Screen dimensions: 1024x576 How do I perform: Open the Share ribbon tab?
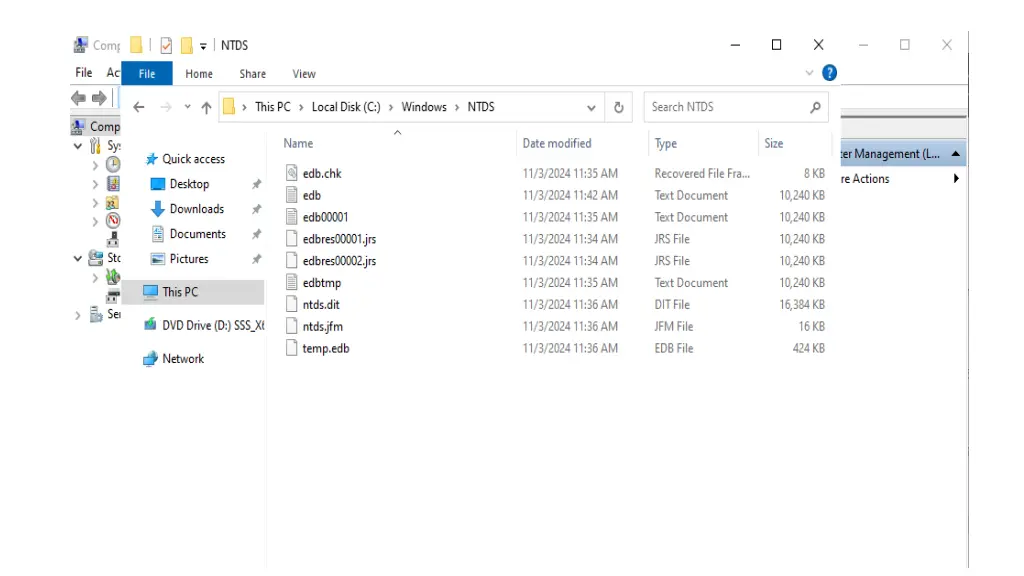point(252,74)
